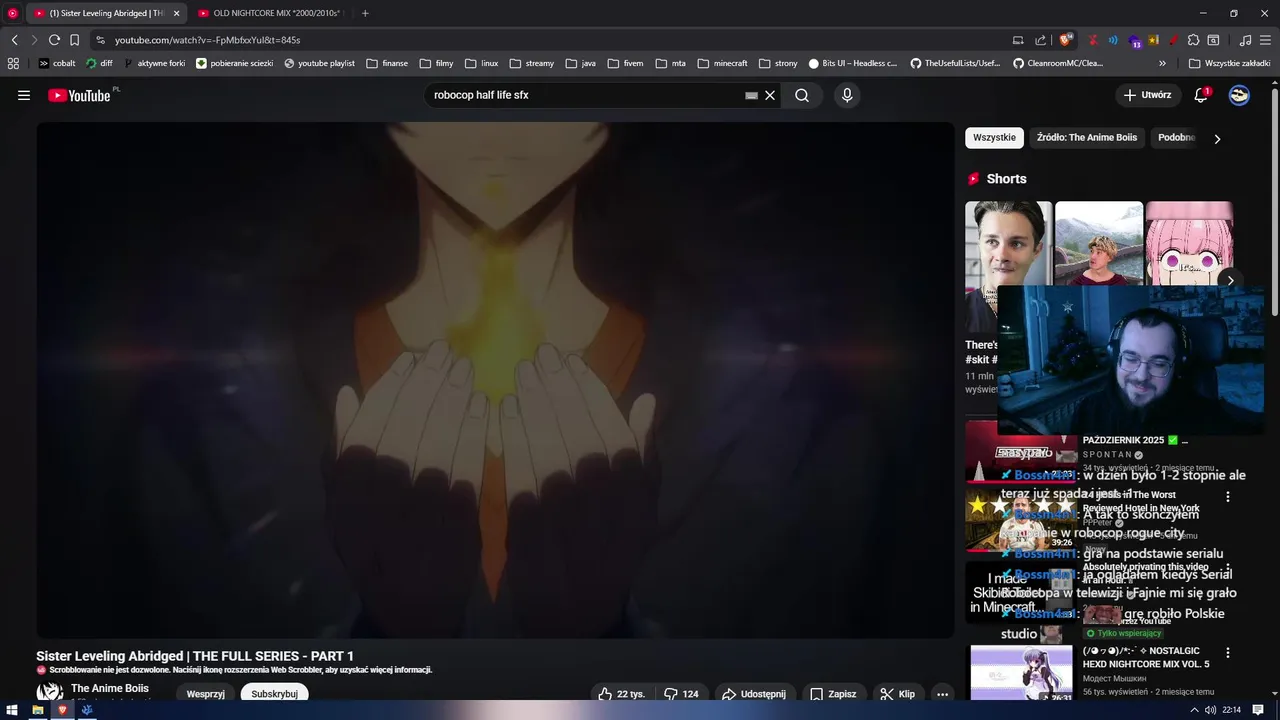The height and width of the screenshot is (720, 1280).
Task: Click 'Udostępnij' share button
Action: point(753,694)
